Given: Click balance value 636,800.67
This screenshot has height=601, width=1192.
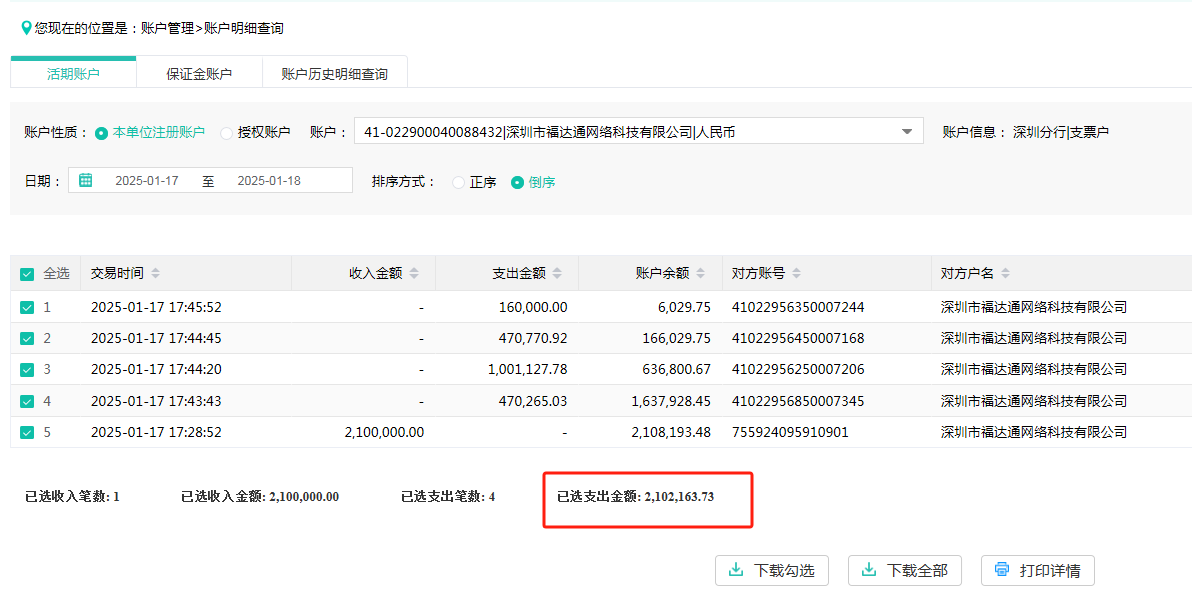Looking at the screenshot, I should pyautogui.click(x=677, y=369).
